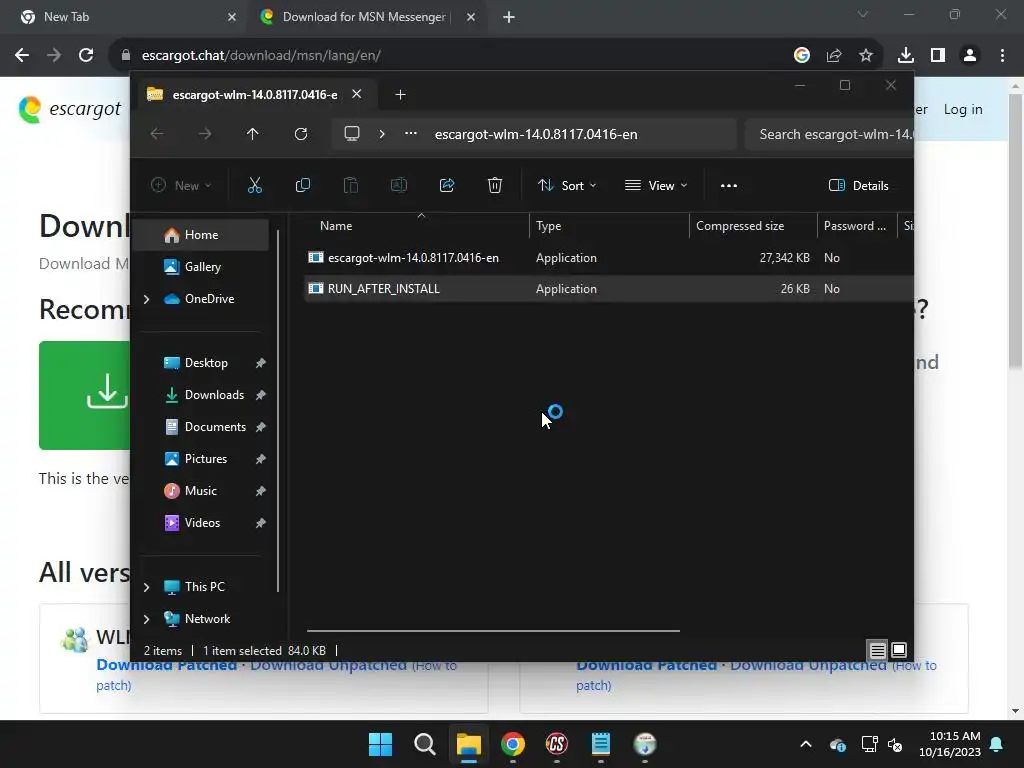Open the address bar ellipsis for hidden path
This screenshot has width=1024, height=768.
411,133
